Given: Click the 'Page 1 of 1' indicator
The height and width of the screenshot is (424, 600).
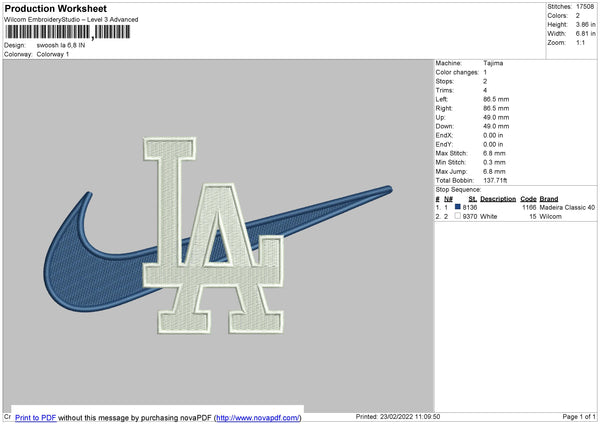Looking at the screenshot, I should point(579,416).
